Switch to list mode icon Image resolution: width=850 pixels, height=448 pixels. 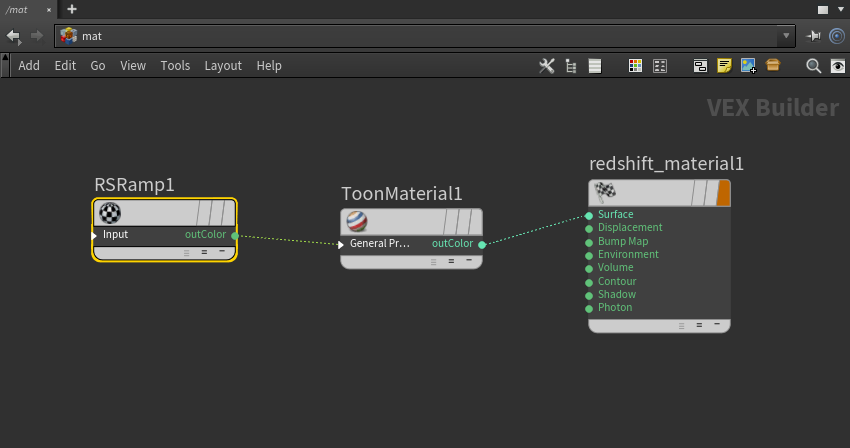point(595,66)
